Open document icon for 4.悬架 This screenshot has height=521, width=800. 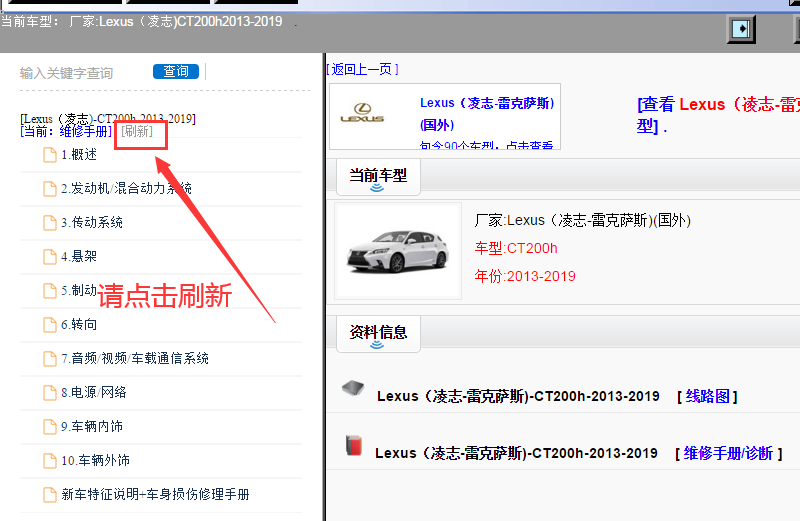[50, 257]
